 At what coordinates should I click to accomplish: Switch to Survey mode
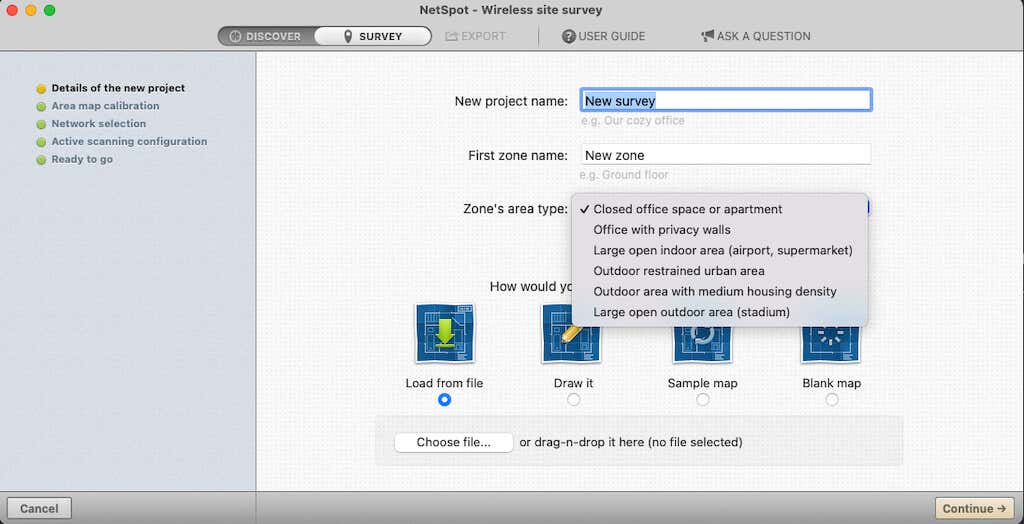pos(373,37)
